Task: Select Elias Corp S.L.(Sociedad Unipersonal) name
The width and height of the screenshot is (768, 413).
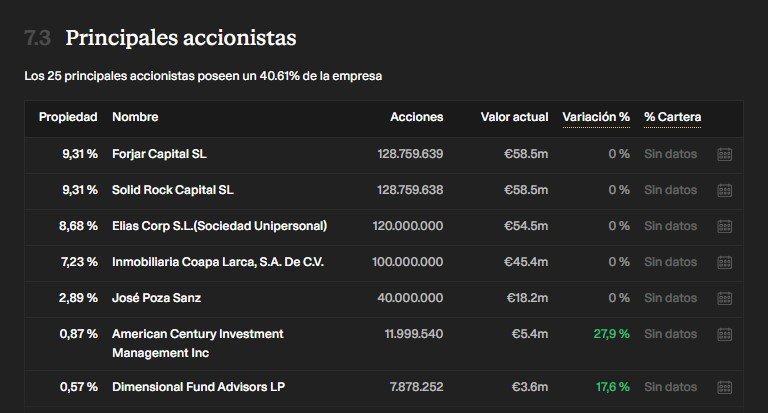Action: [219, 226]
